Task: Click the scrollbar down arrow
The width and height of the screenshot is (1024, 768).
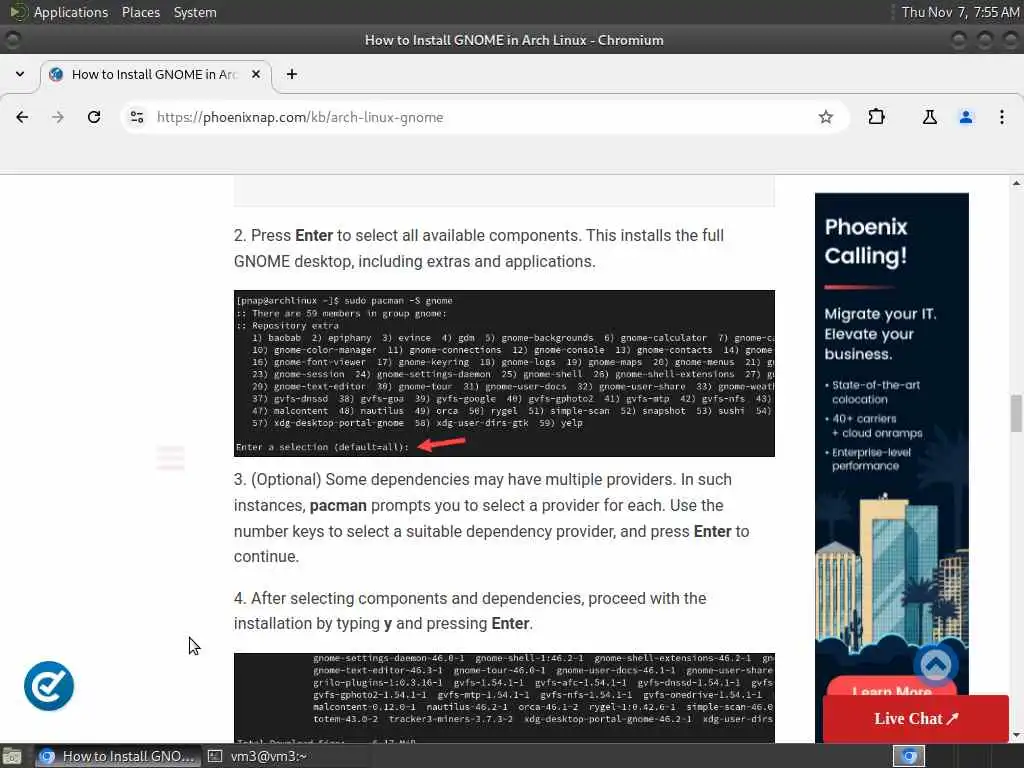Action: 1016,736
